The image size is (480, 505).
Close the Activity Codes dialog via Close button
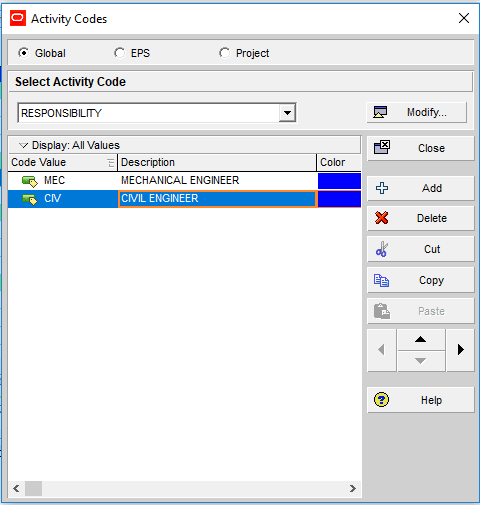(x=421, y=148)
